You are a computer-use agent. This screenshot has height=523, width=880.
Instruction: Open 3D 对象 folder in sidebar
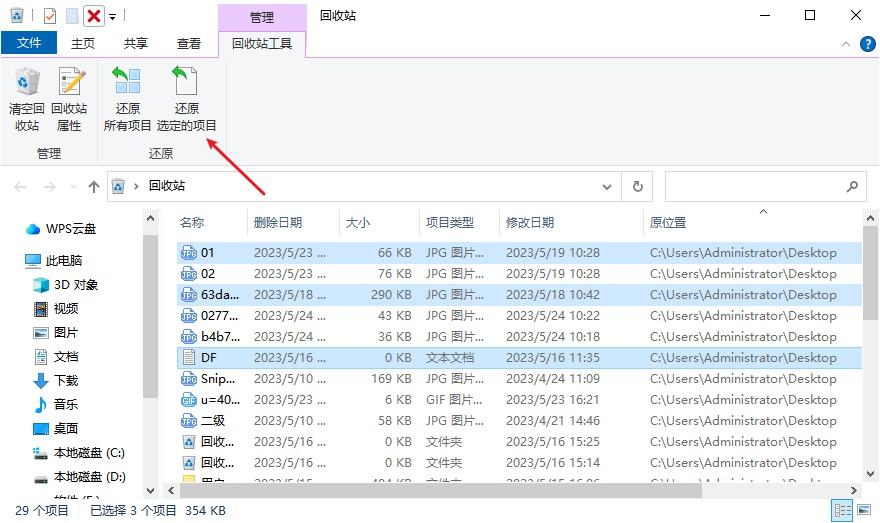(65, 285)
